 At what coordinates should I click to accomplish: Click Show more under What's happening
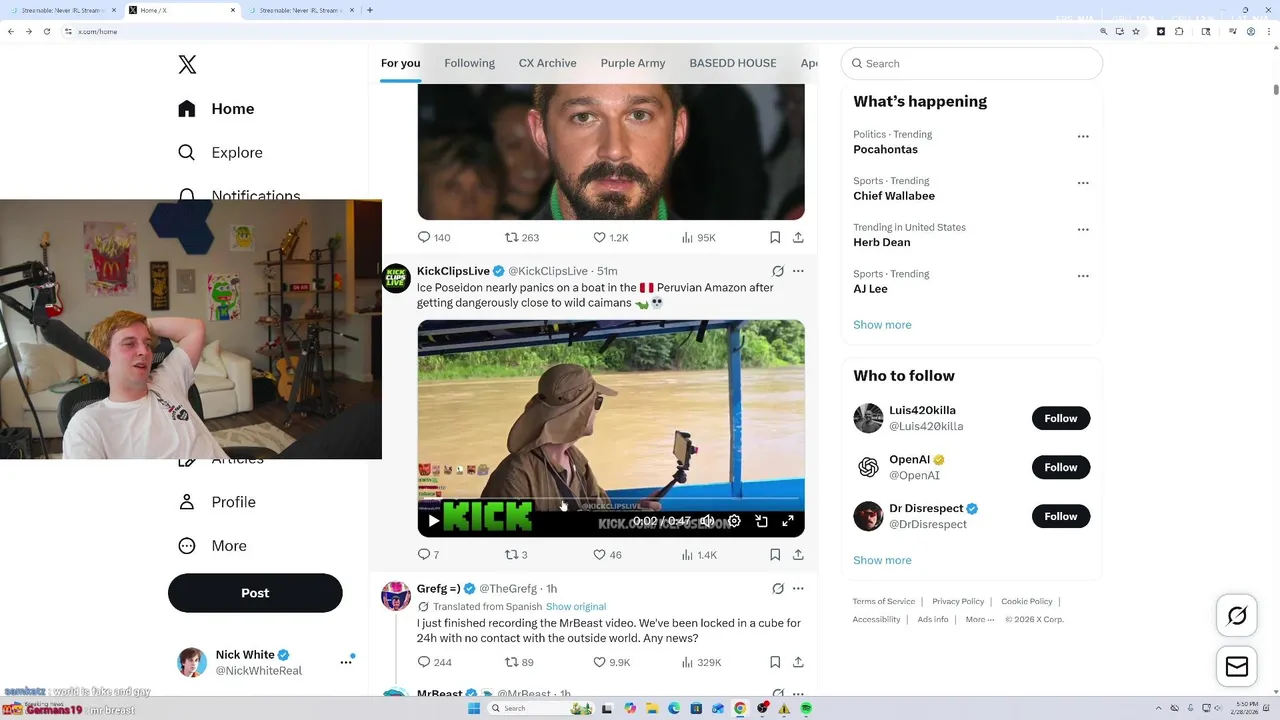882,325
